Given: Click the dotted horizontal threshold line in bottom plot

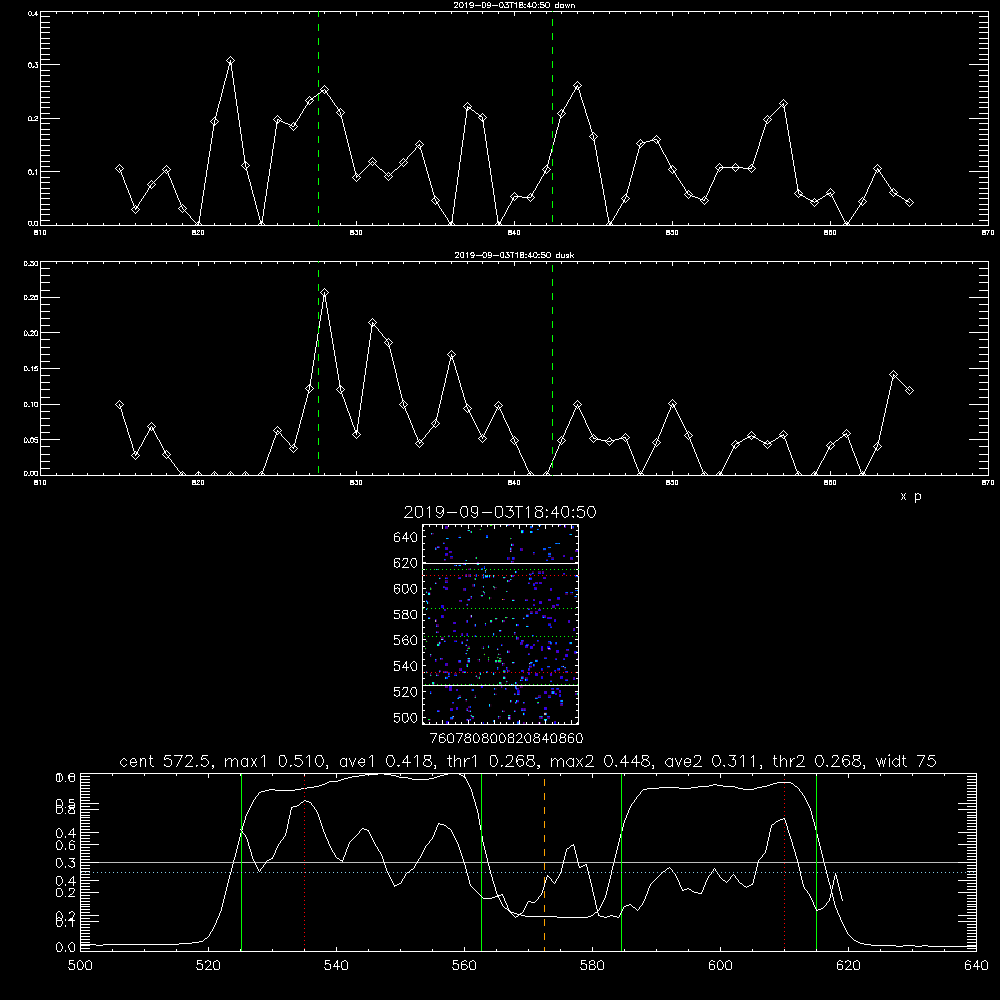Looking at the screenshot, I should [x=528, y=872].
